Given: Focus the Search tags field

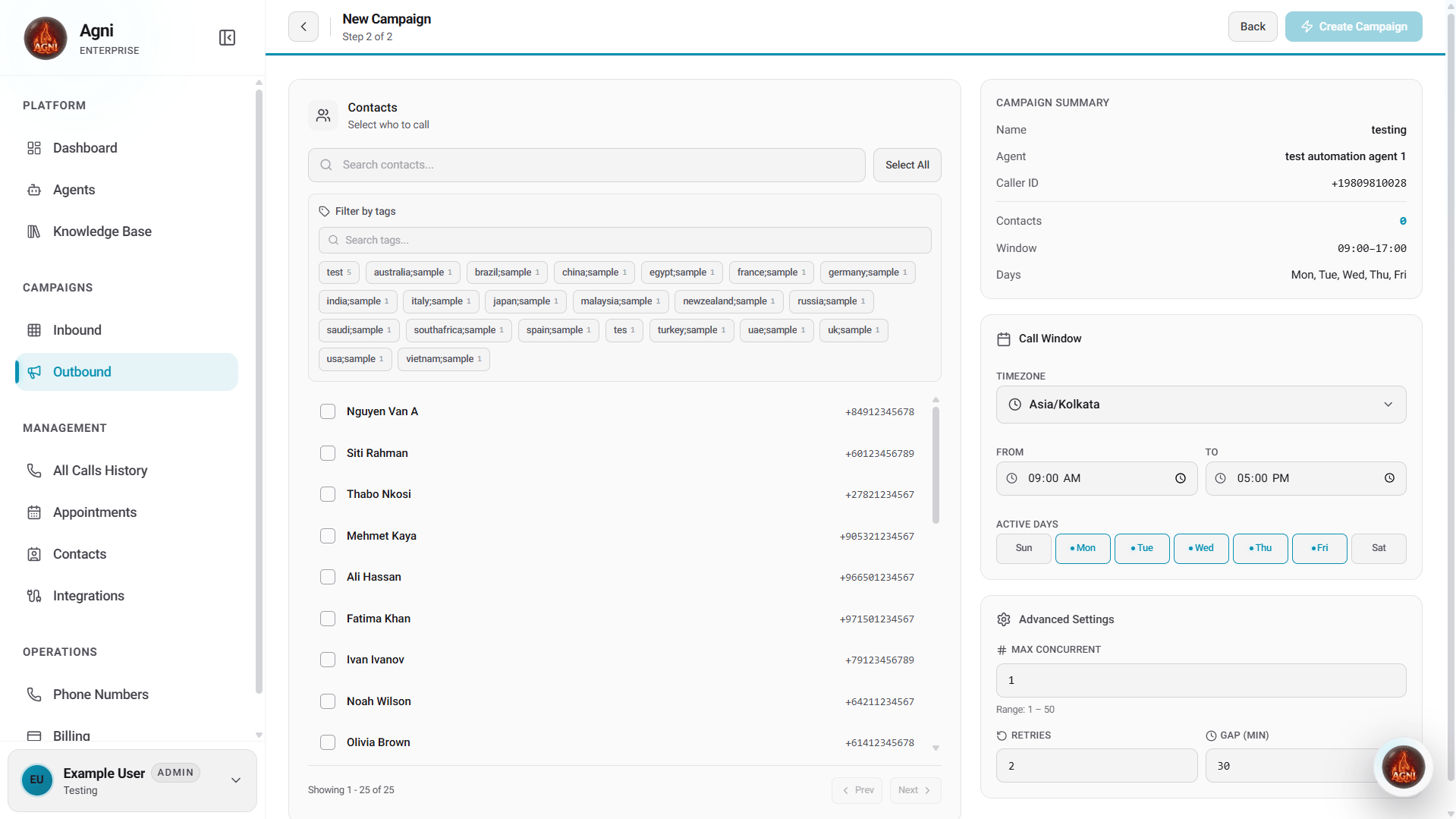Looking at the screenshot, I should pos(624,240).
